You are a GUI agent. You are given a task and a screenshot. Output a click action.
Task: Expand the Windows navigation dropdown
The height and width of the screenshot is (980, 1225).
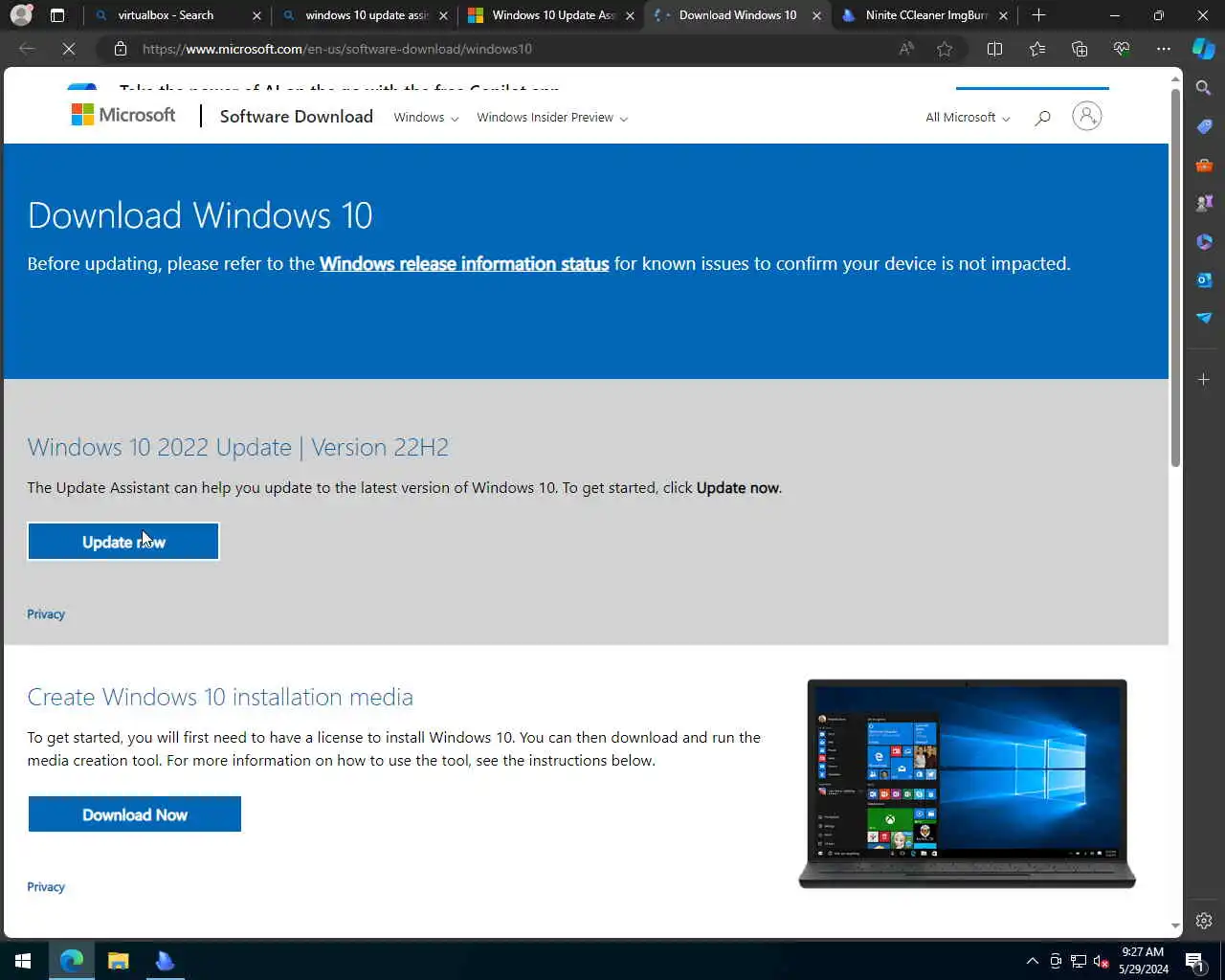426,118
